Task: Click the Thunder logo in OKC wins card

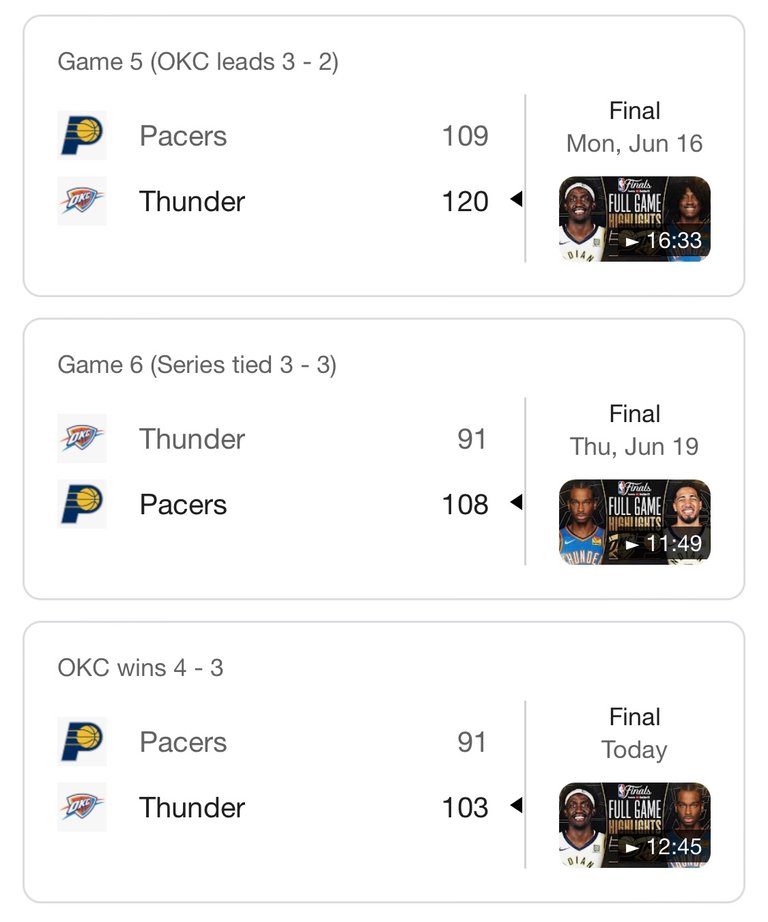Action: pyautogui.click(x=82, y=807)
